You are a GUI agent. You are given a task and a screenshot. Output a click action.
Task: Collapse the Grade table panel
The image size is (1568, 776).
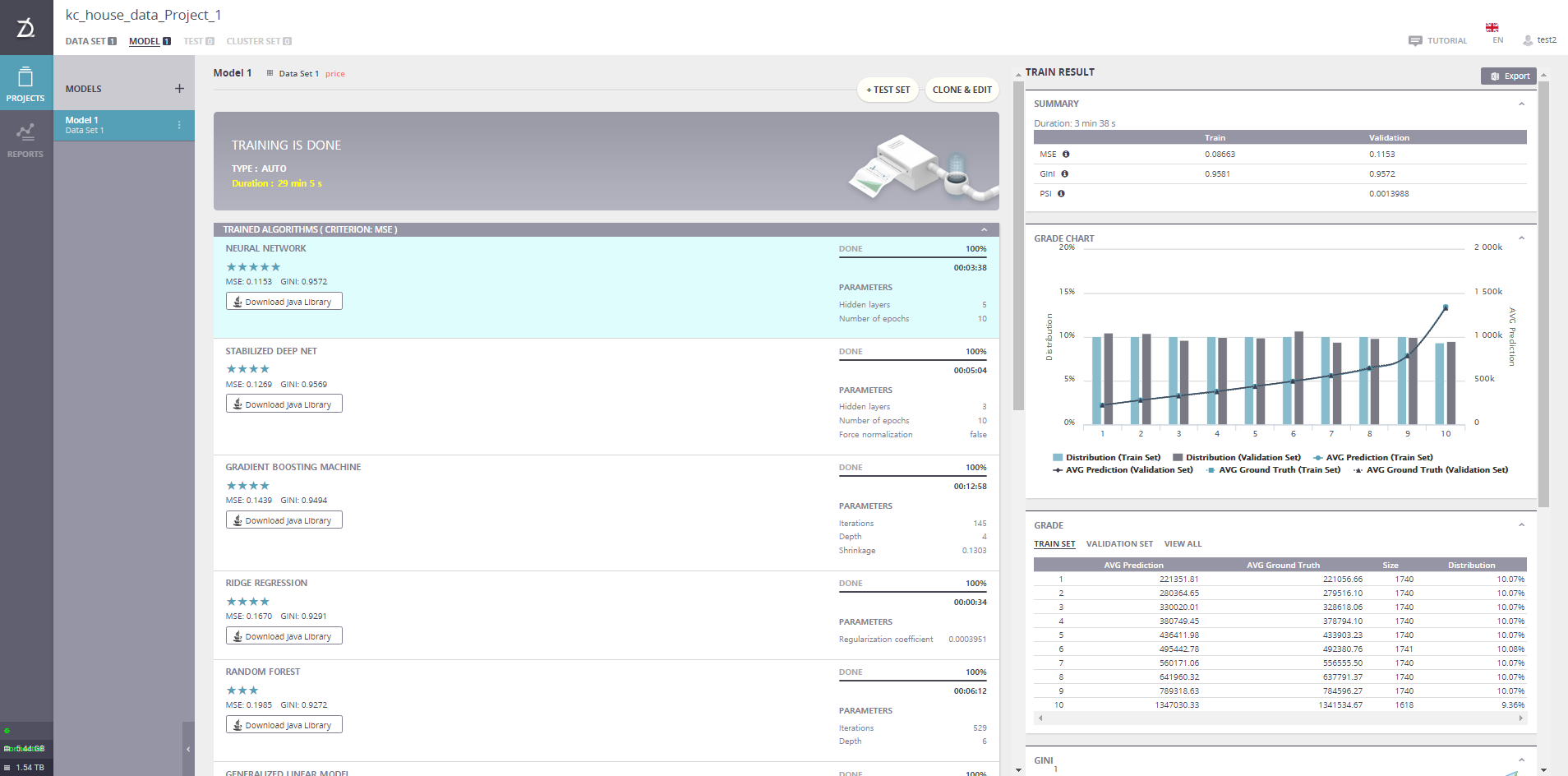(x=1521, y=525)
